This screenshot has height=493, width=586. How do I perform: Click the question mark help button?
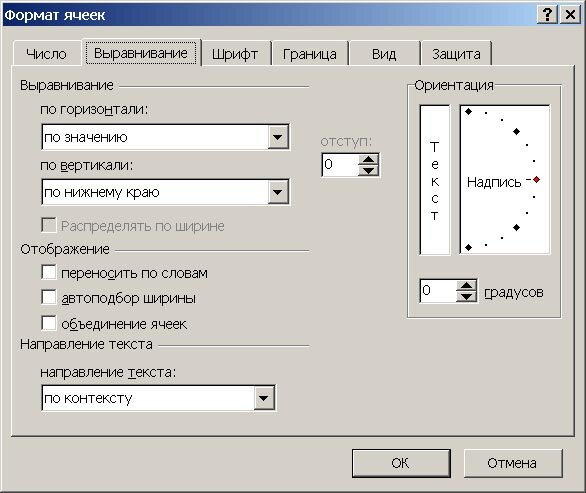[548, 15]
